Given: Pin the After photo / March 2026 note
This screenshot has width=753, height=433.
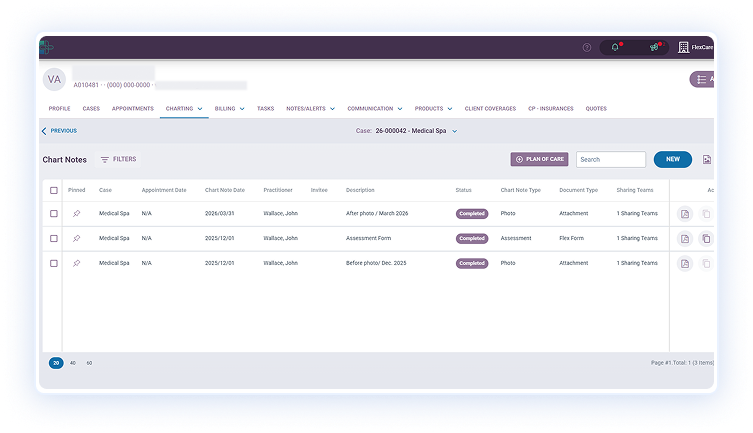Looking at the screenshot, I should (x=76, y=213).
